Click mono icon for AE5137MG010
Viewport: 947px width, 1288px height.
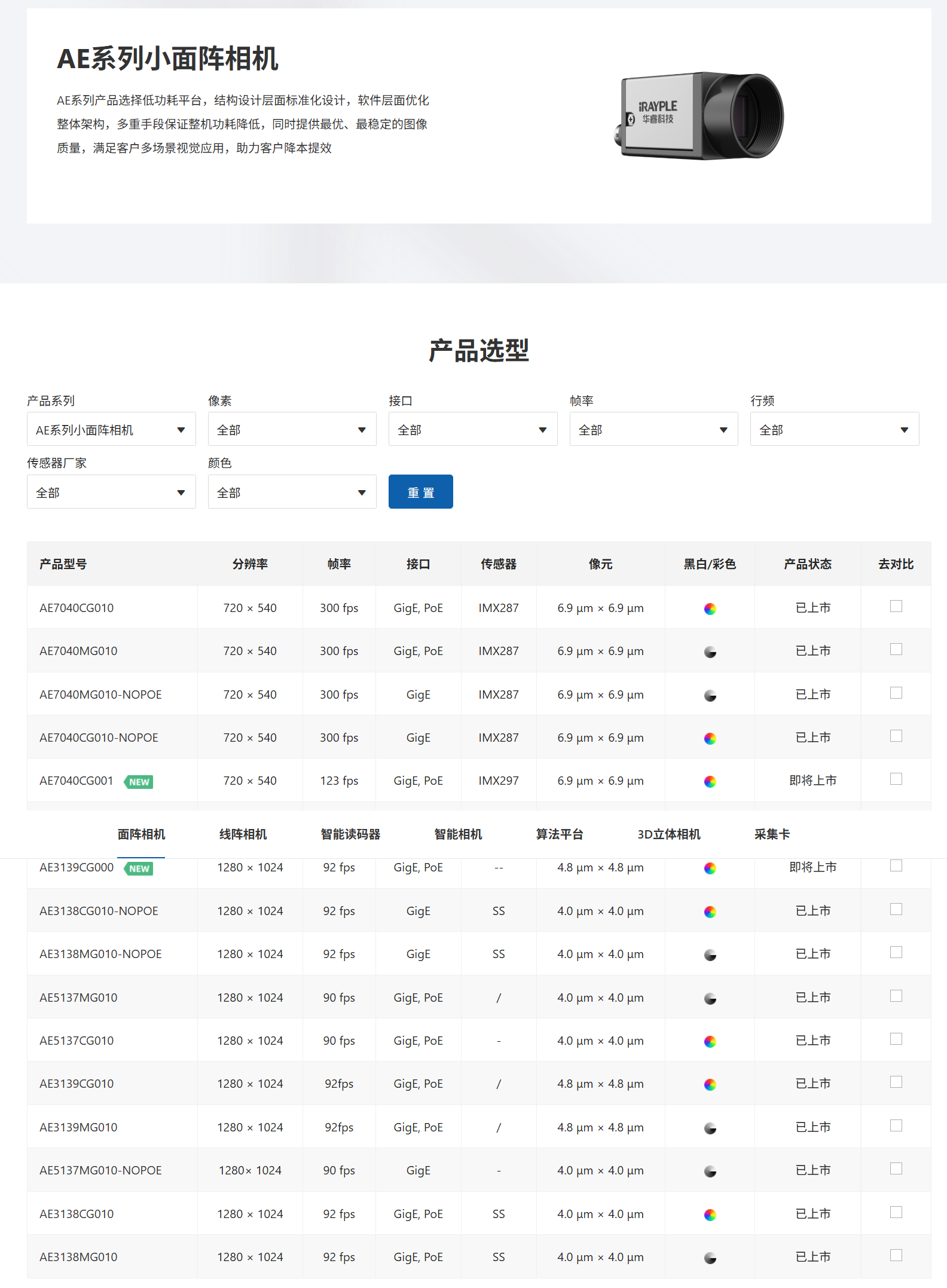pos(710,998)
